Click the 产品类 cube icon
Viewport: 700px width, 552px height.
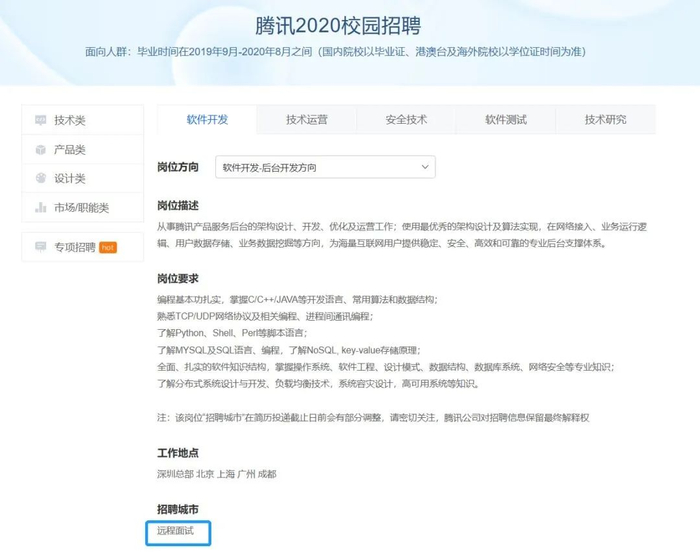41,150
